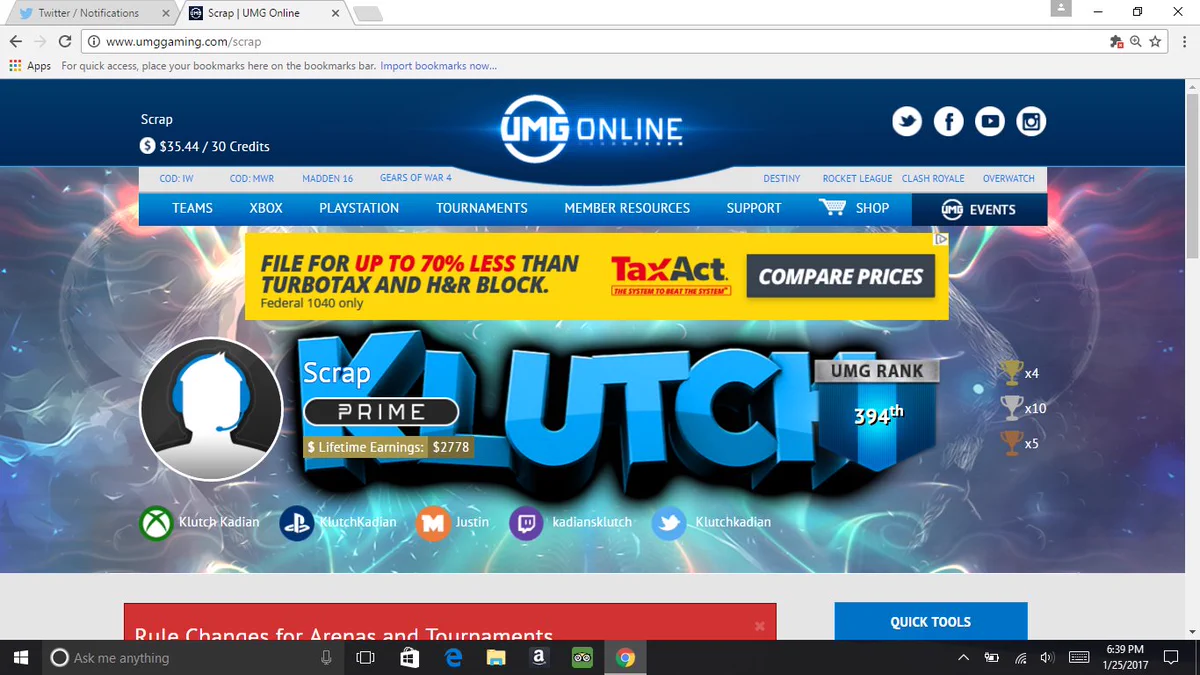Open Task View on taskbar
The image size is (1200, 675).
click(365, 657)
